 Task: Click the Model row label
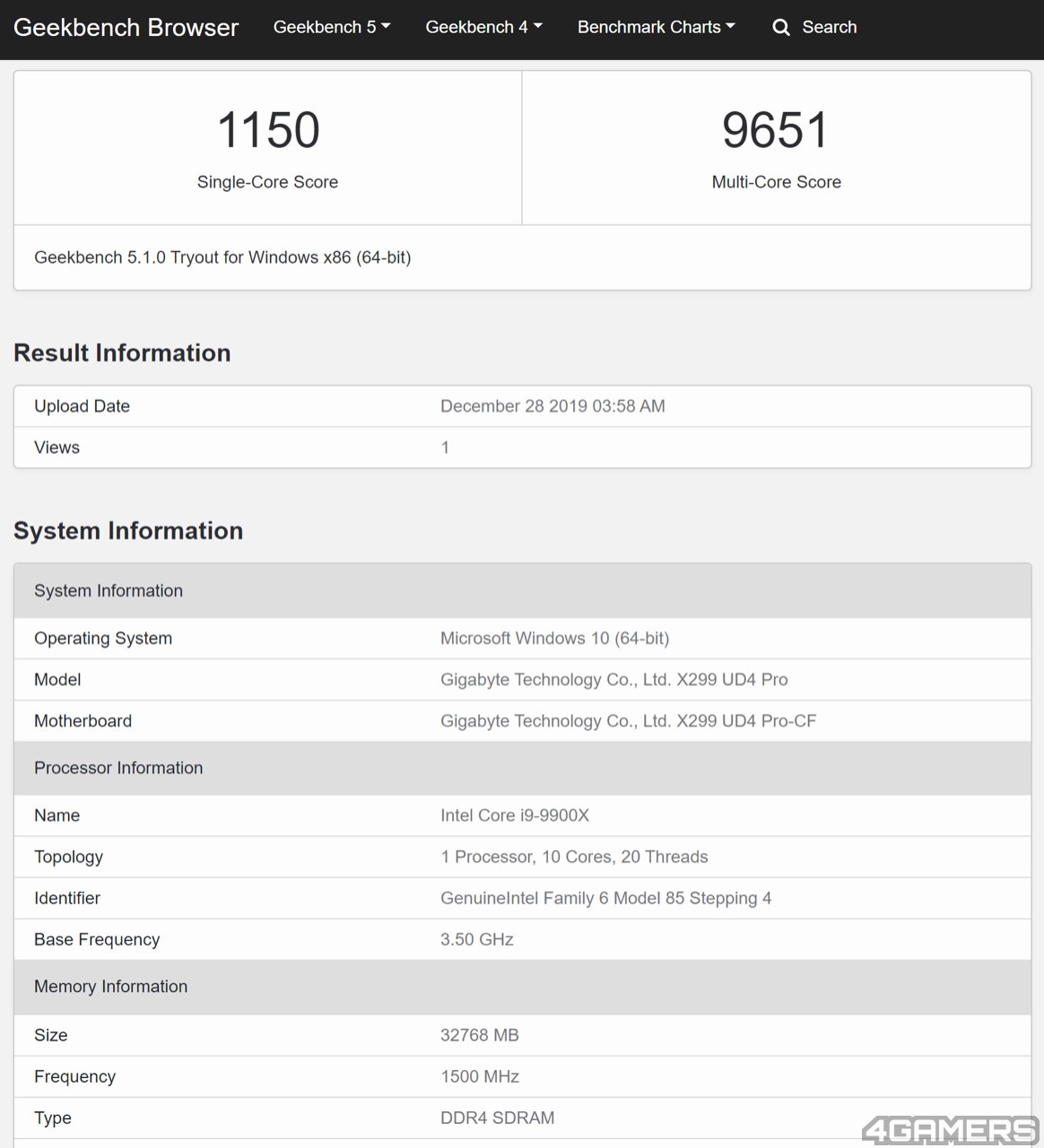click(x=57, y=680)
